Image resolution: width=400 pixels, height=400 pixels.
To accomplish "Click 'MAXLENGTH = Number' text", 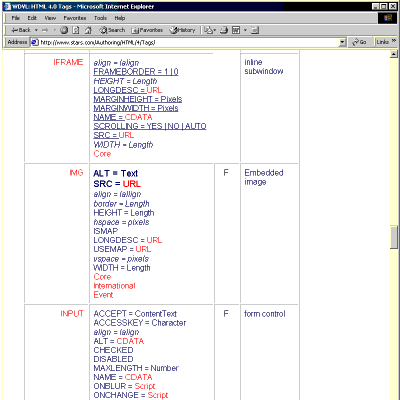I will (x=136, y=368).
